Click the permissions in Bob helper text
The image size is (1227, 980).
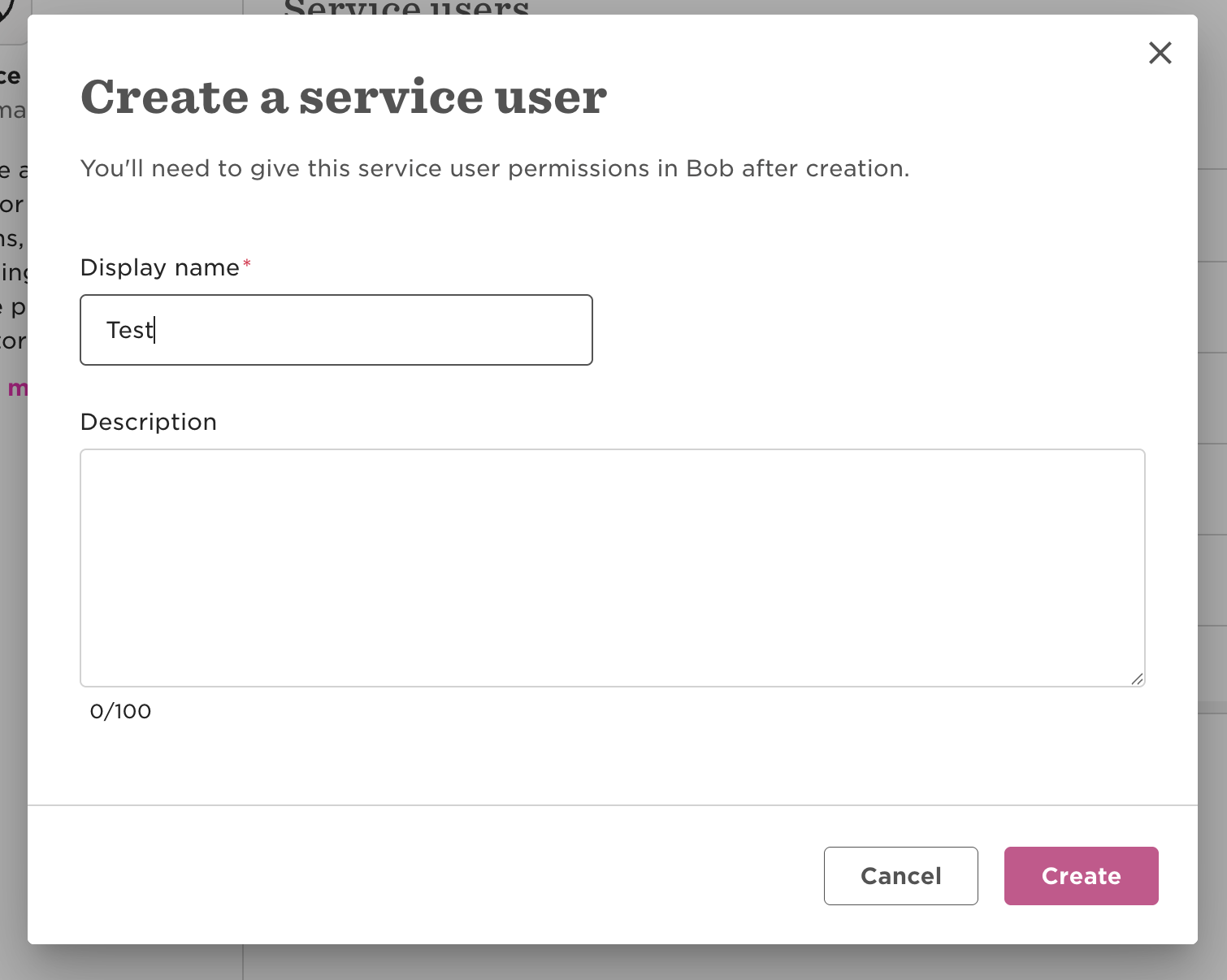(494, 168)
